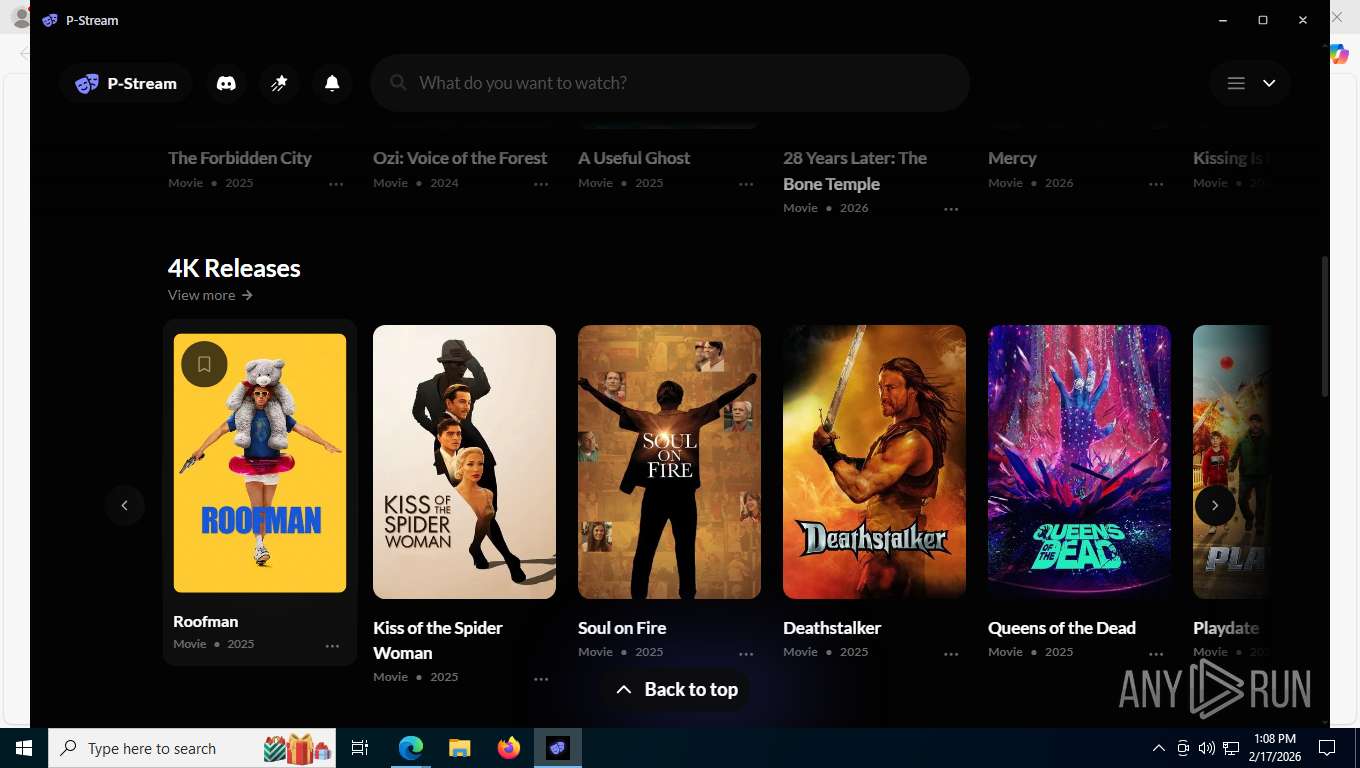Launch Firefox from the taskbar

(509, 748)
